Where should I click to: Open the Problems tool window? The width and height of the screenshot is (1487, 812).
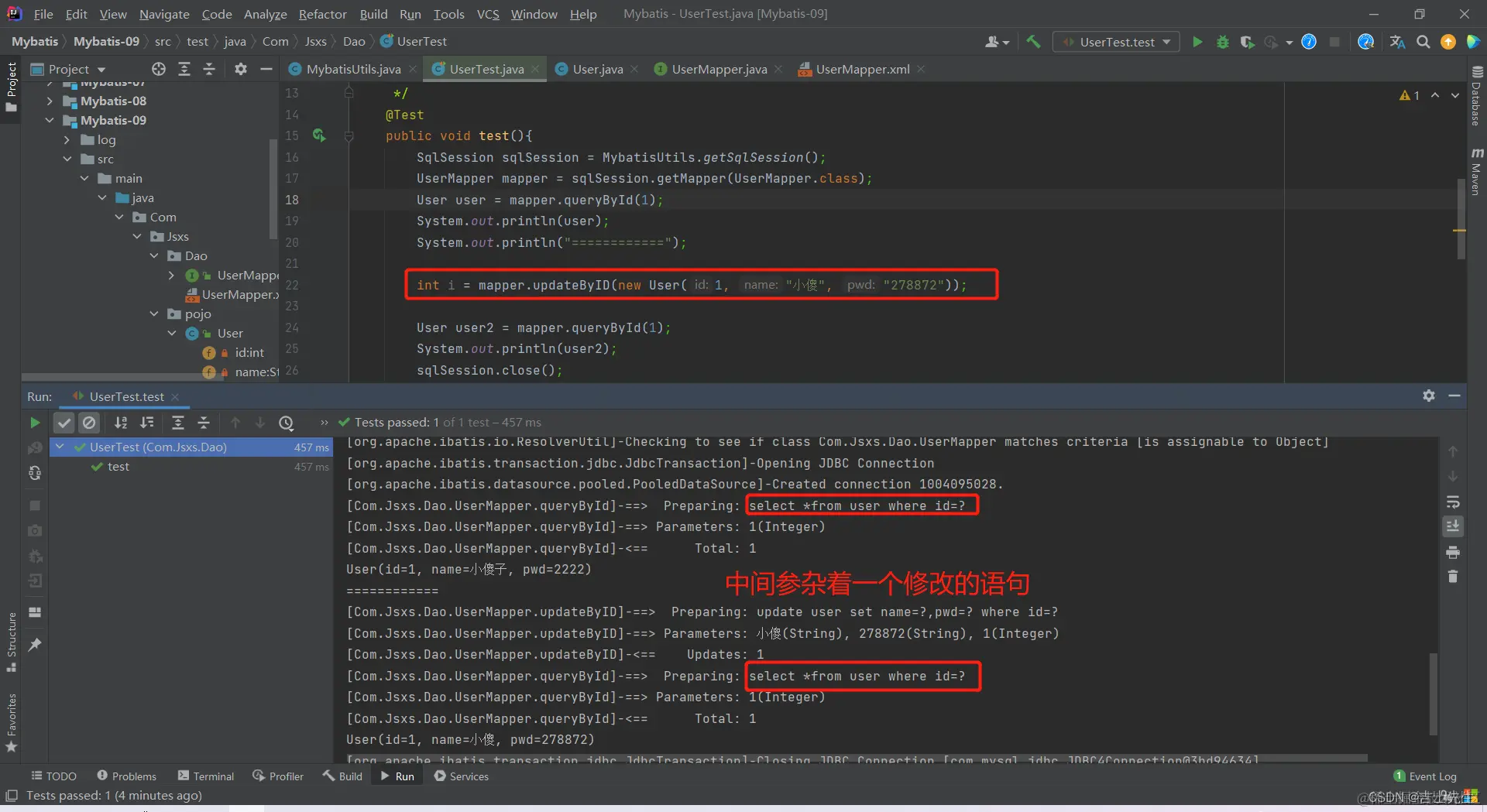[127, 776]
